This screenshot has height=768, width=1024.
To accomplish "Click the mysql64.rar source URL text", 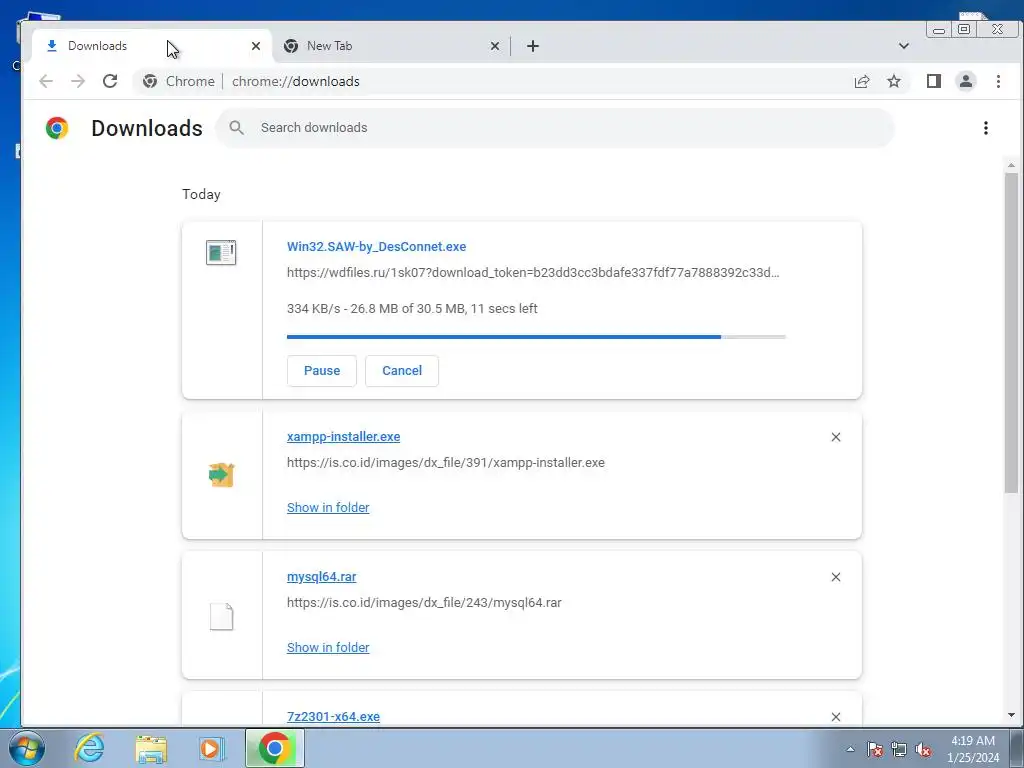I will pyautogui.click(x=424, y=602).
